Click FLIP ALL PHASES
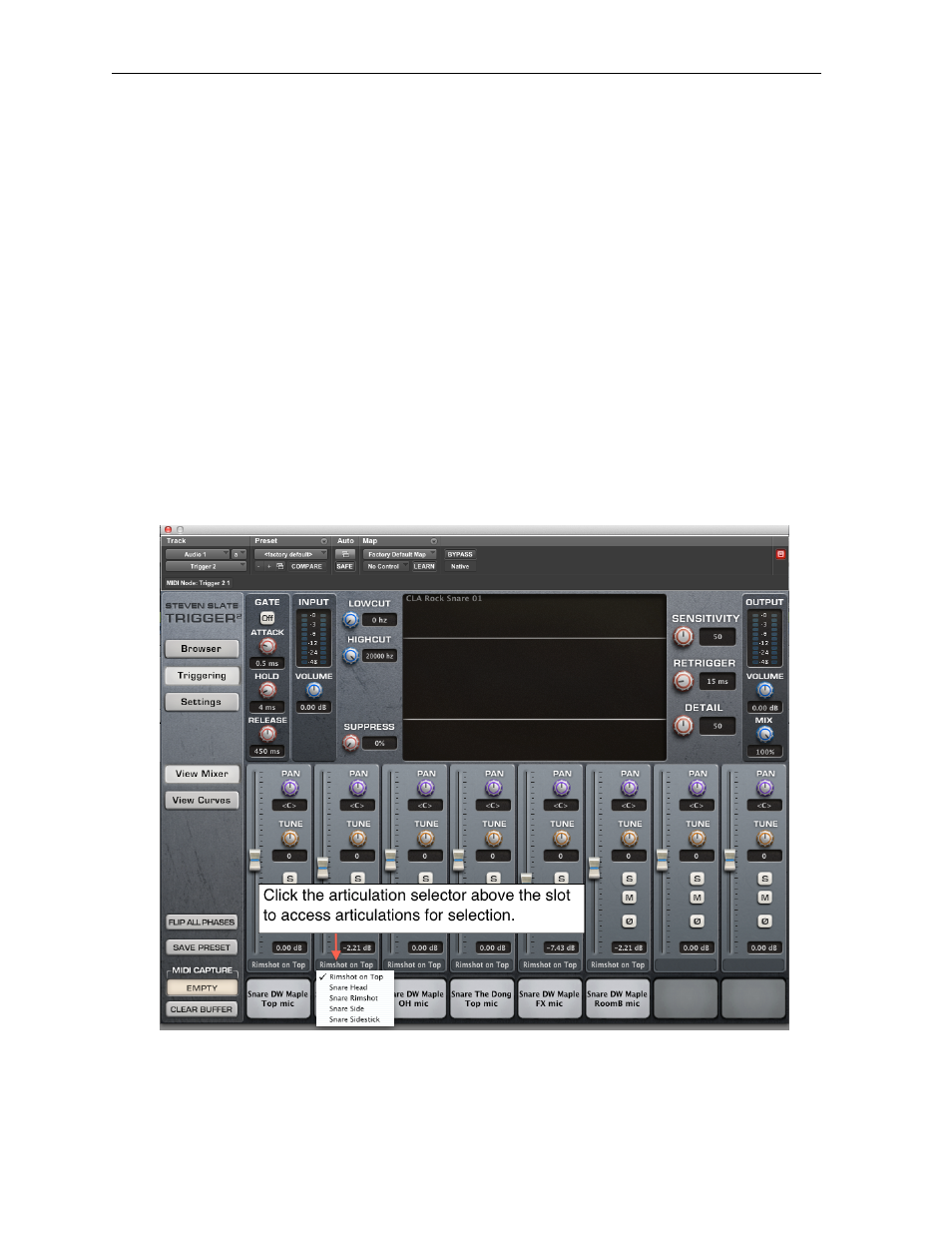This screenshot has width=952, height=1233. 202,923
